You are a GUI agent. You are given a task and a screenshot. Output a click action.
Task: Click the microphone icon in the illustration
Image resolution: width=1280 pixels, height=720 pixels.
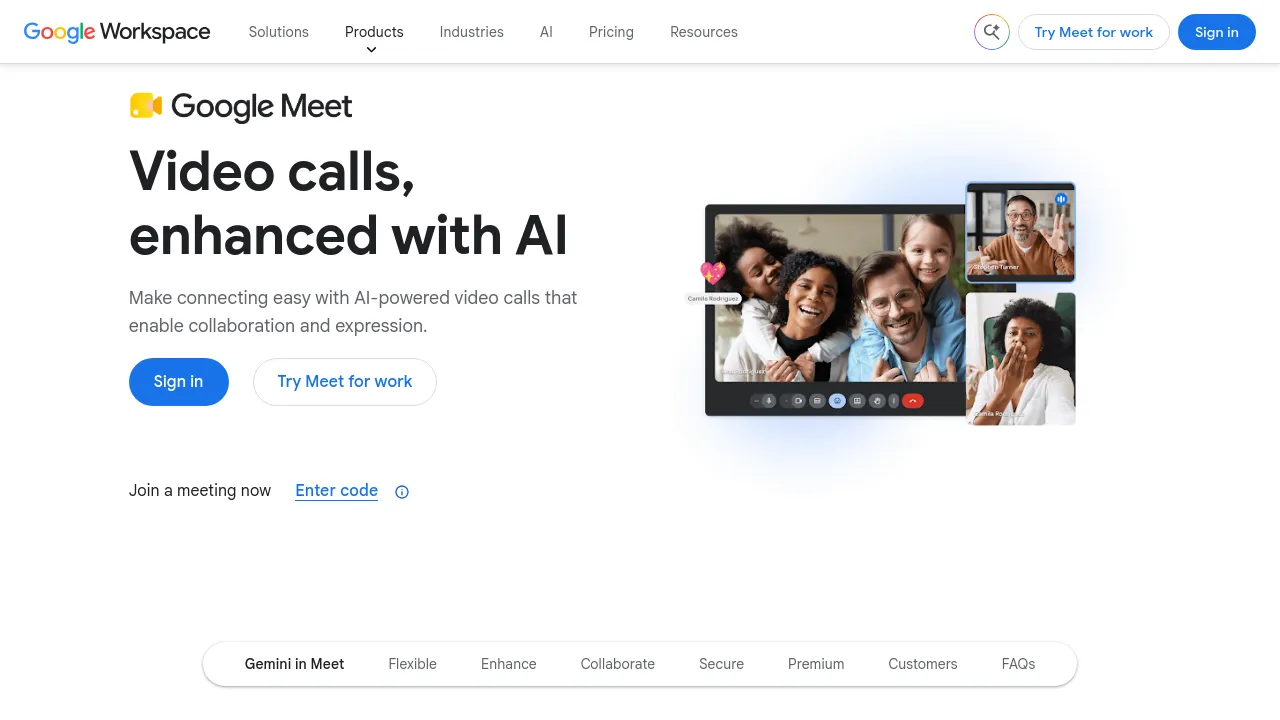click(x=769, y=401)
